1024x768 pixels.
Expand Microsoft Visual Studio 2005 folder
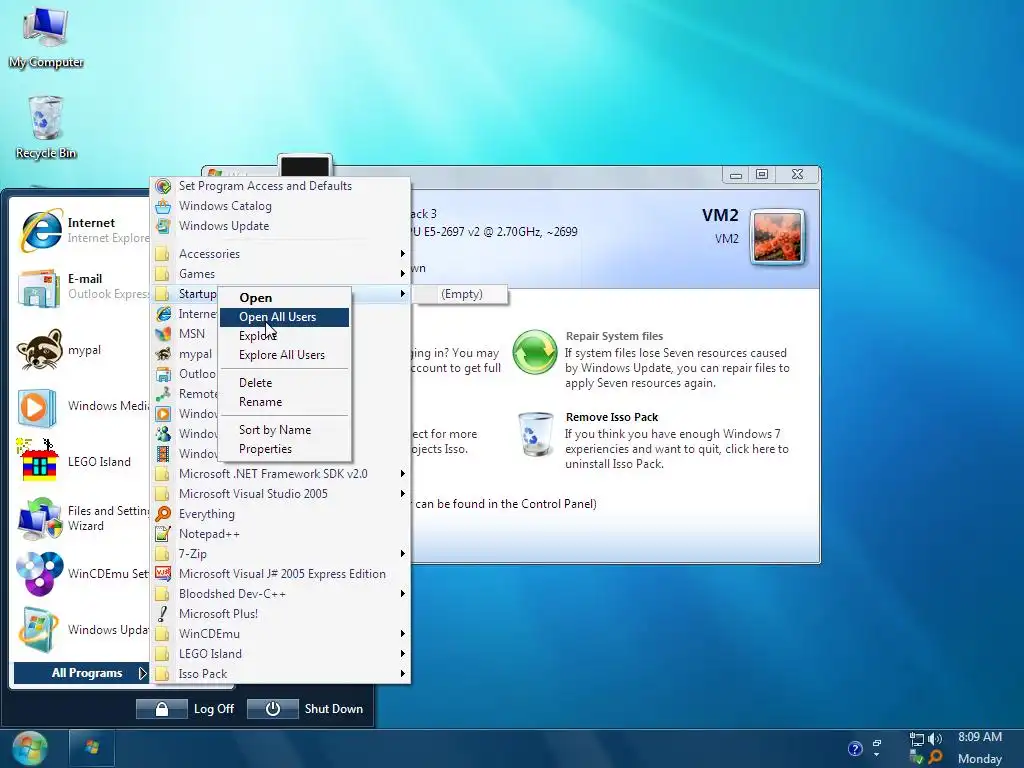pos(281,494)
